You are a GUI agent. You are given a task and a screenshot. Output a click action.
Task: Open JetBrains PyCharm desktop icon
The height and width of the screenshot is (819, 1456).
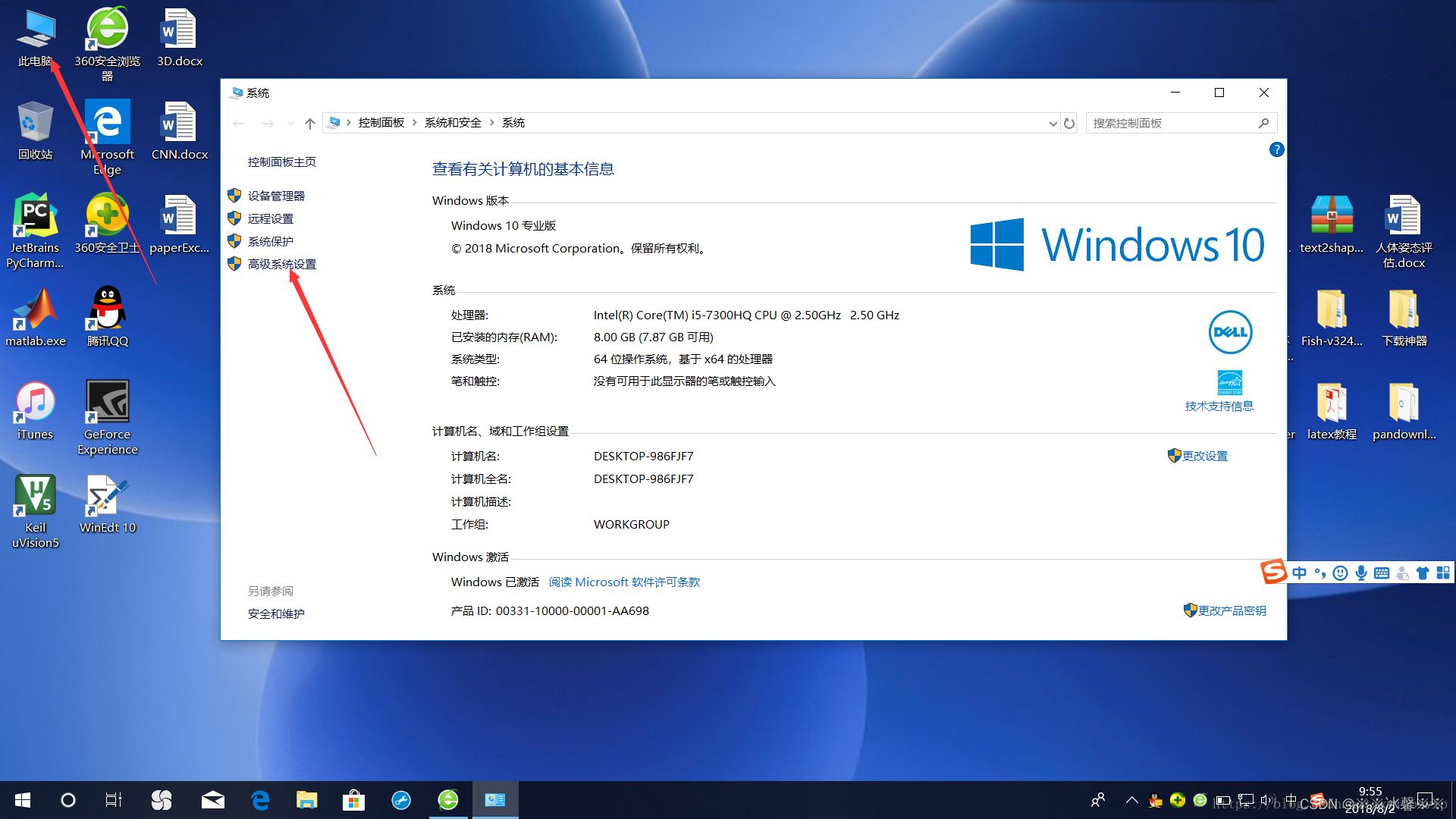(x=35, y=231)
